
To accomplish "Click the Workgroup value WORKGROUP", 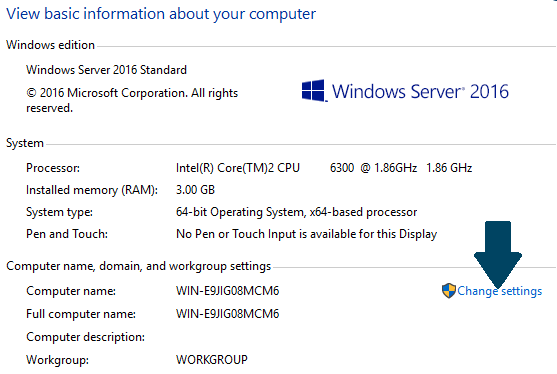I will 212,359.
